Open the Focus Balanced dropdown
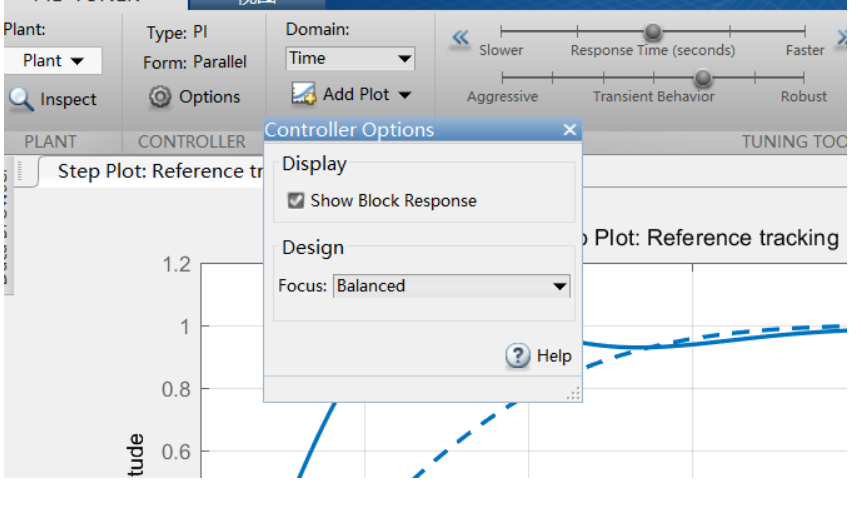Viewport: 861px width, 516px height. click(451, 286)
